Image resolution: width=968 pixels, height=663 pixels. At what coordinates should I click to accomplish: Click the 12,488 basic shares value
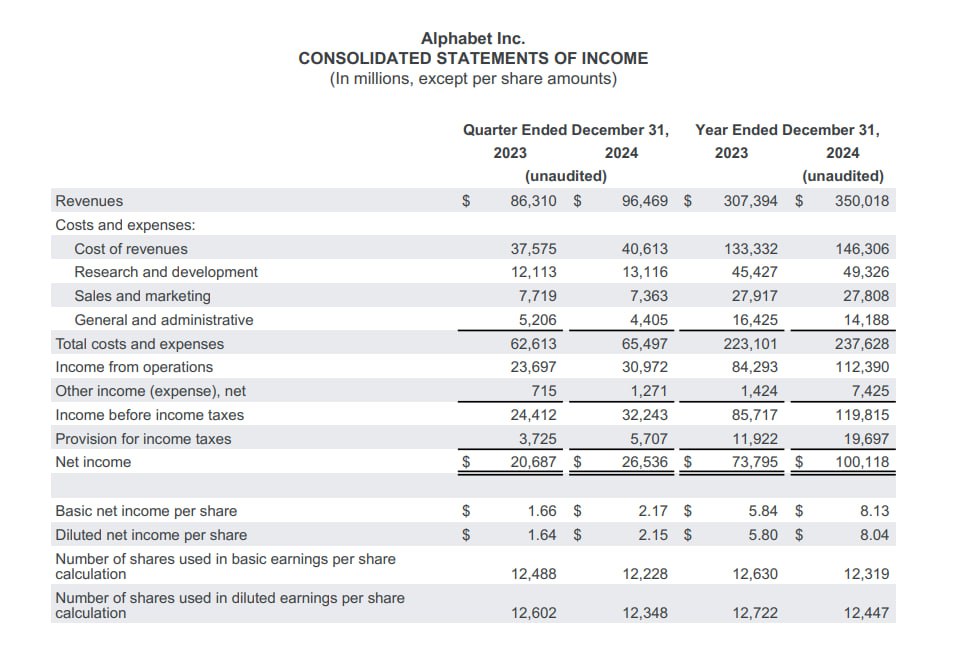click(x=534, y=574)
